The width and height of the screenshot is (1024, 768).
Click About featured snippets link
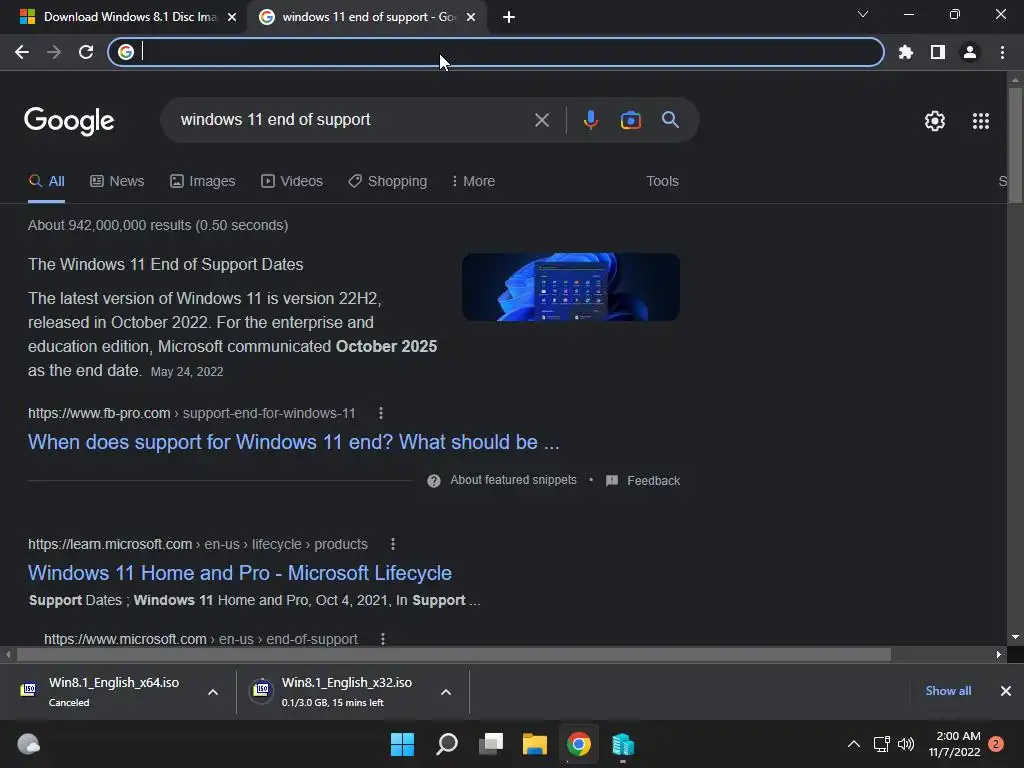[x=513, y=480]
